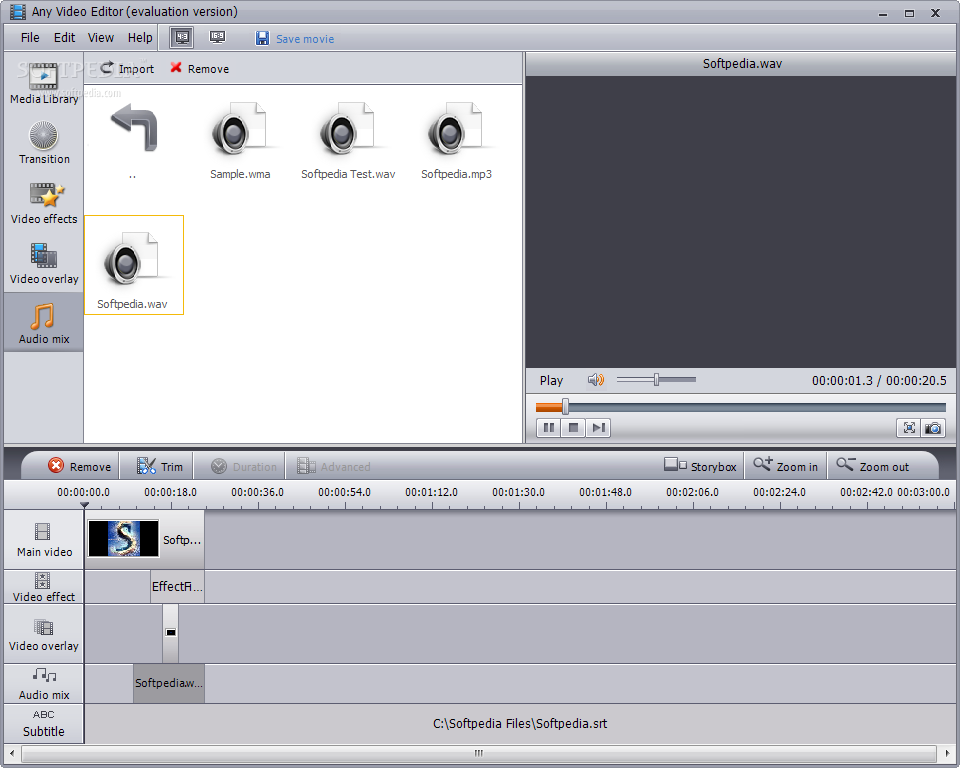Click the 00:01:12.0 mark on the ruler

(431, 492)
